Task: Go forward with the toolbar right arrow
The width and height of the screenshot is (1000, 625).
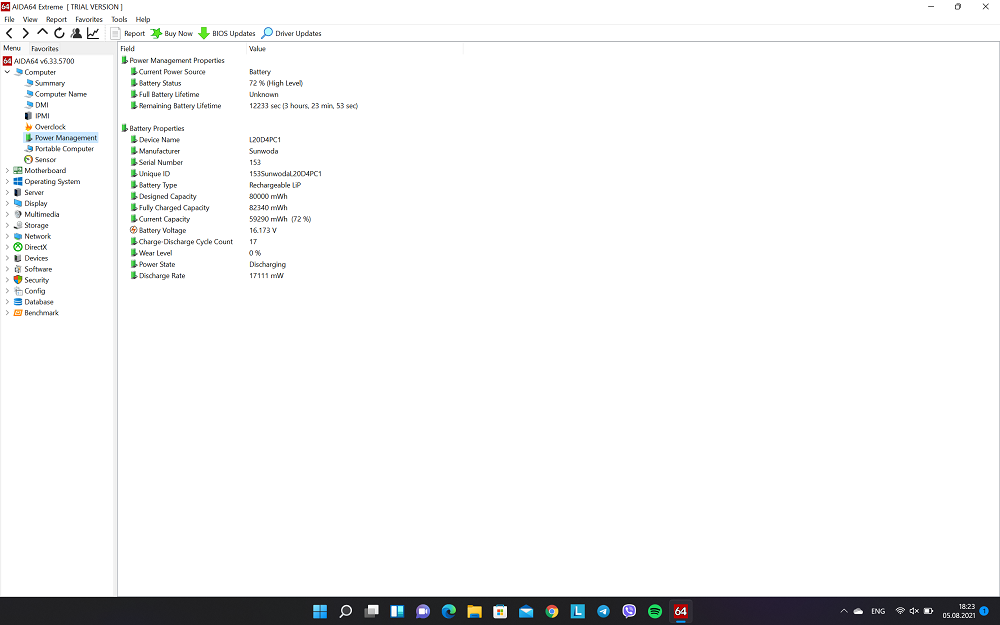Action: click(26, 33)
